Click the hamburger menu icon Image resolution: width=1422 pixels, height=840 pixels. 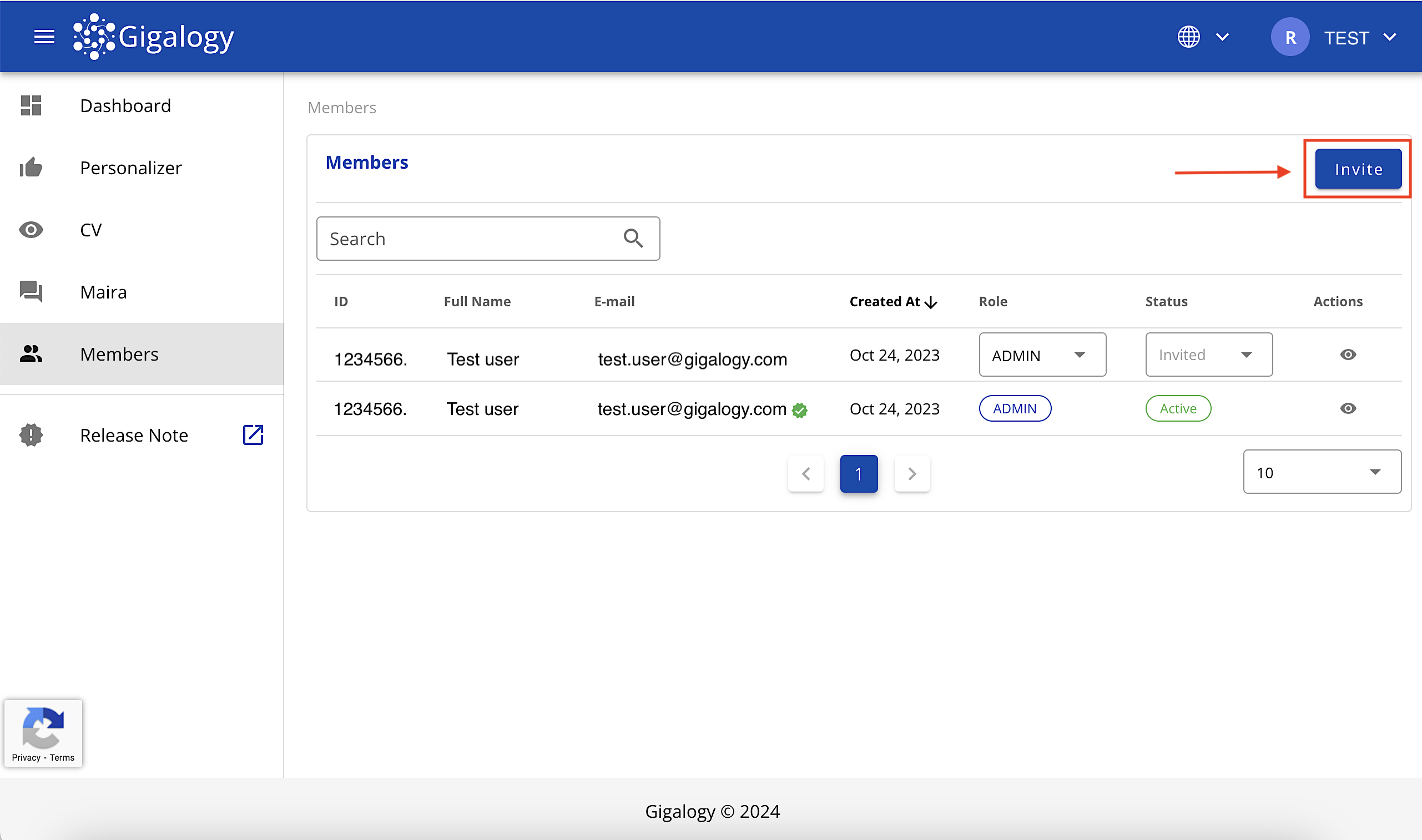(44, 36)
